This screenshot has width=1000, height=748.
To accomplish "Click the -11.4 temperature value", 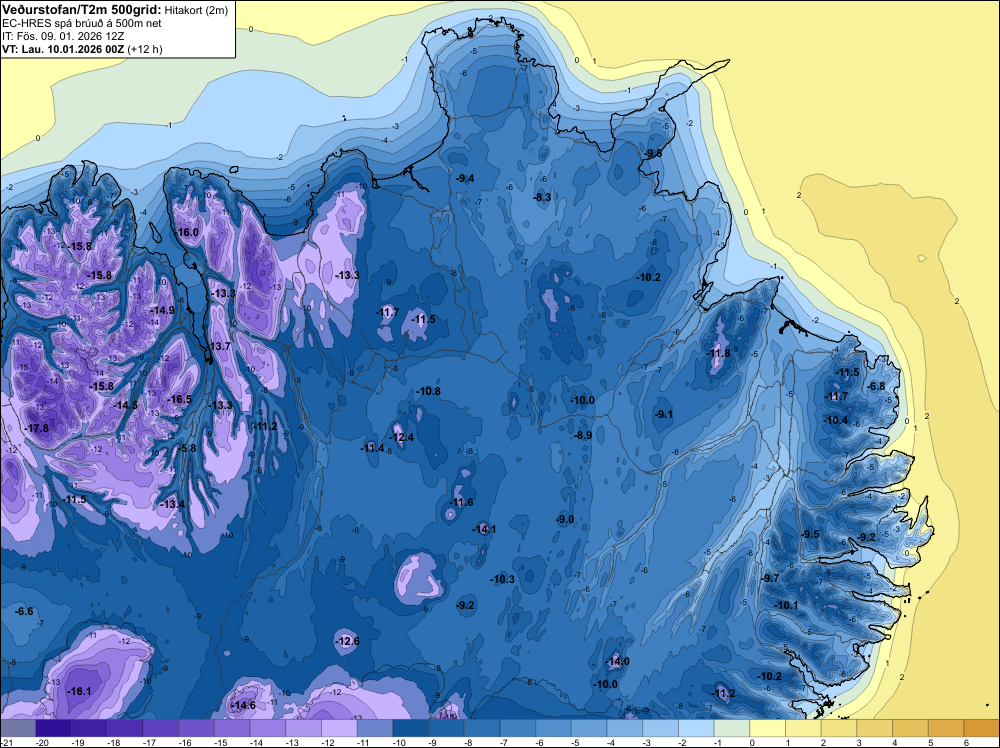I will (x=373, y=448).
